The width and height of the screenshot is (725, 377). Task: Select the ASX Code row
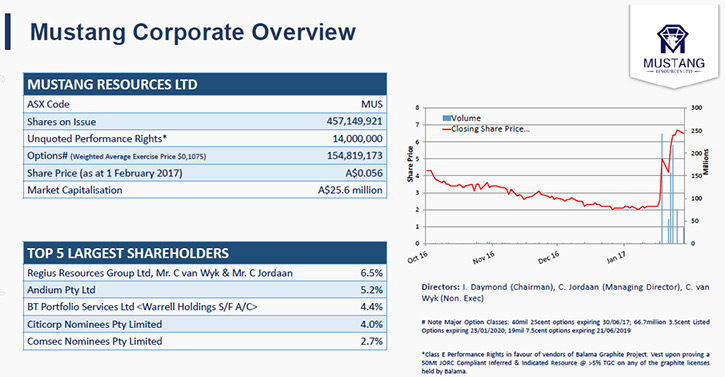coord(205,104)
